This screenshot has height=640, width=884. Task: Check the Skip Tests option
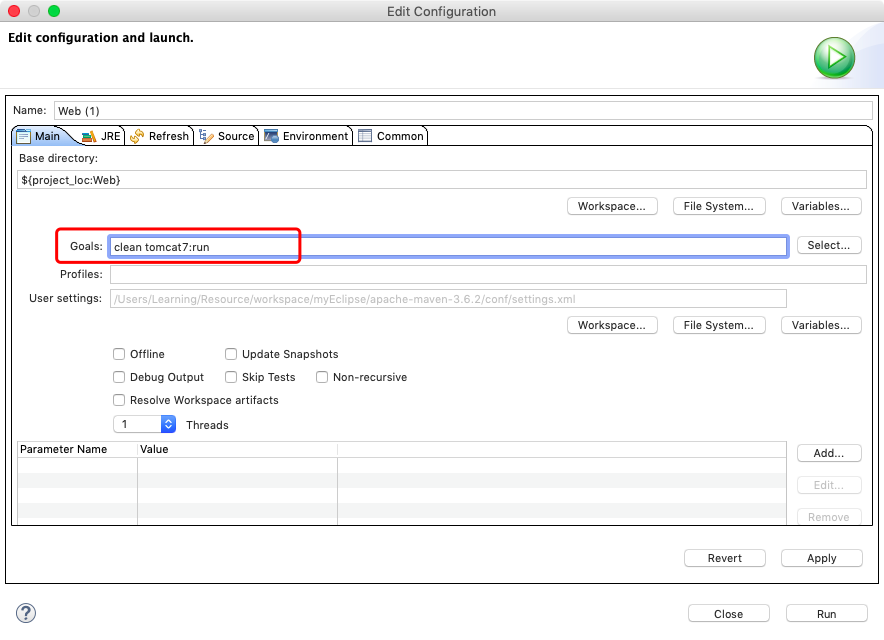coord(231,377)
